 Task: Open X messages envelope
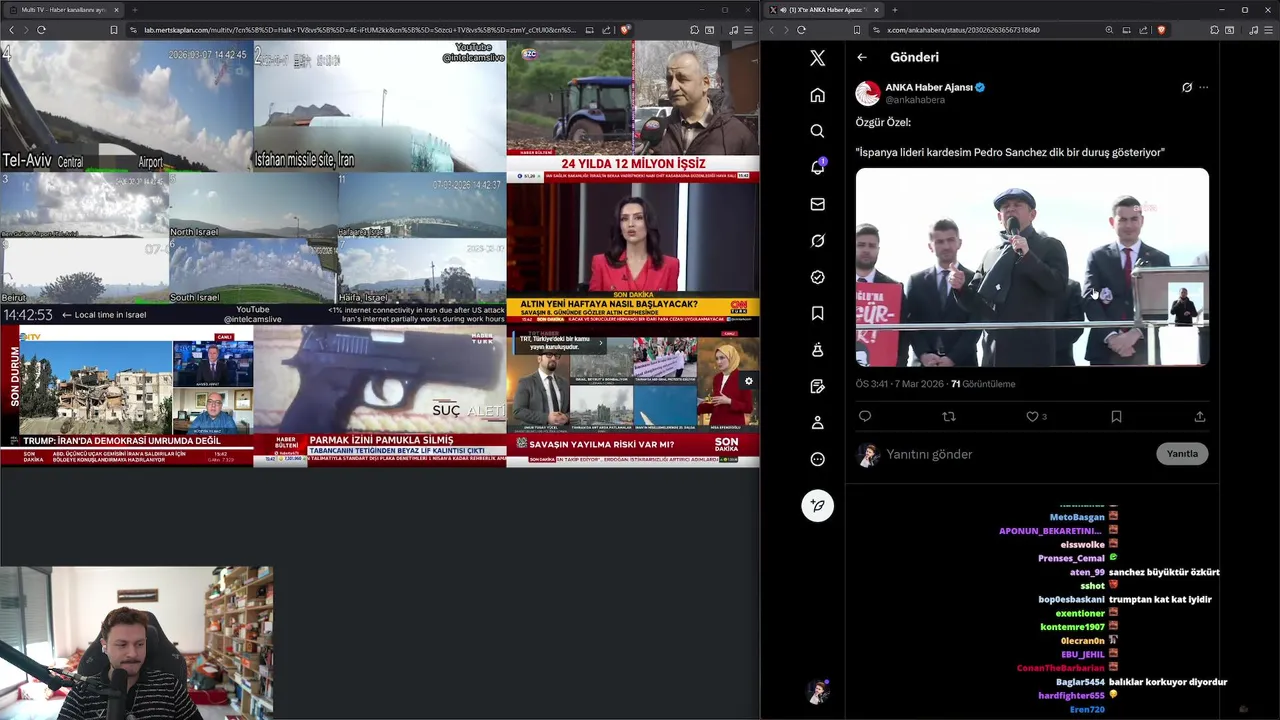817,204
